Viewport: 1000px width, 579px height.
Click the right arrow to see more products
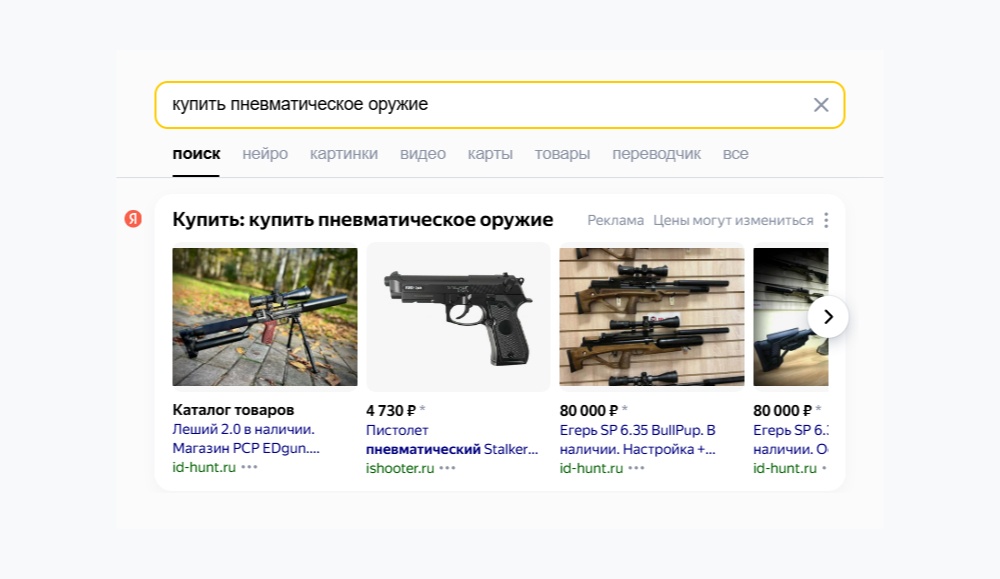(x=828, y=316)
